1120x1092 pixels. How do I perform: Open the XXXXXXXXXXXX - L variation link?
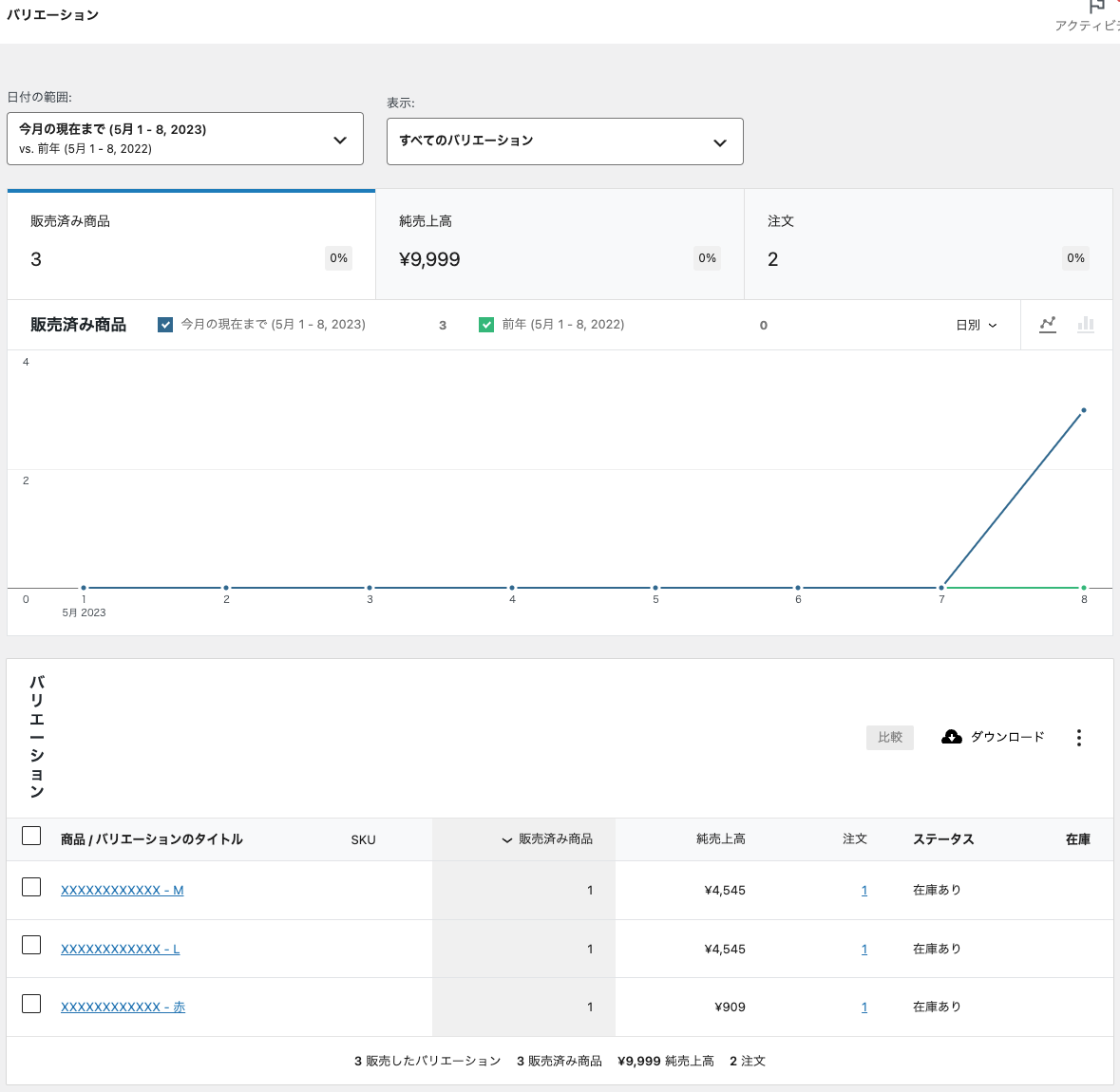pyautogui.click(x=121, y=949)
